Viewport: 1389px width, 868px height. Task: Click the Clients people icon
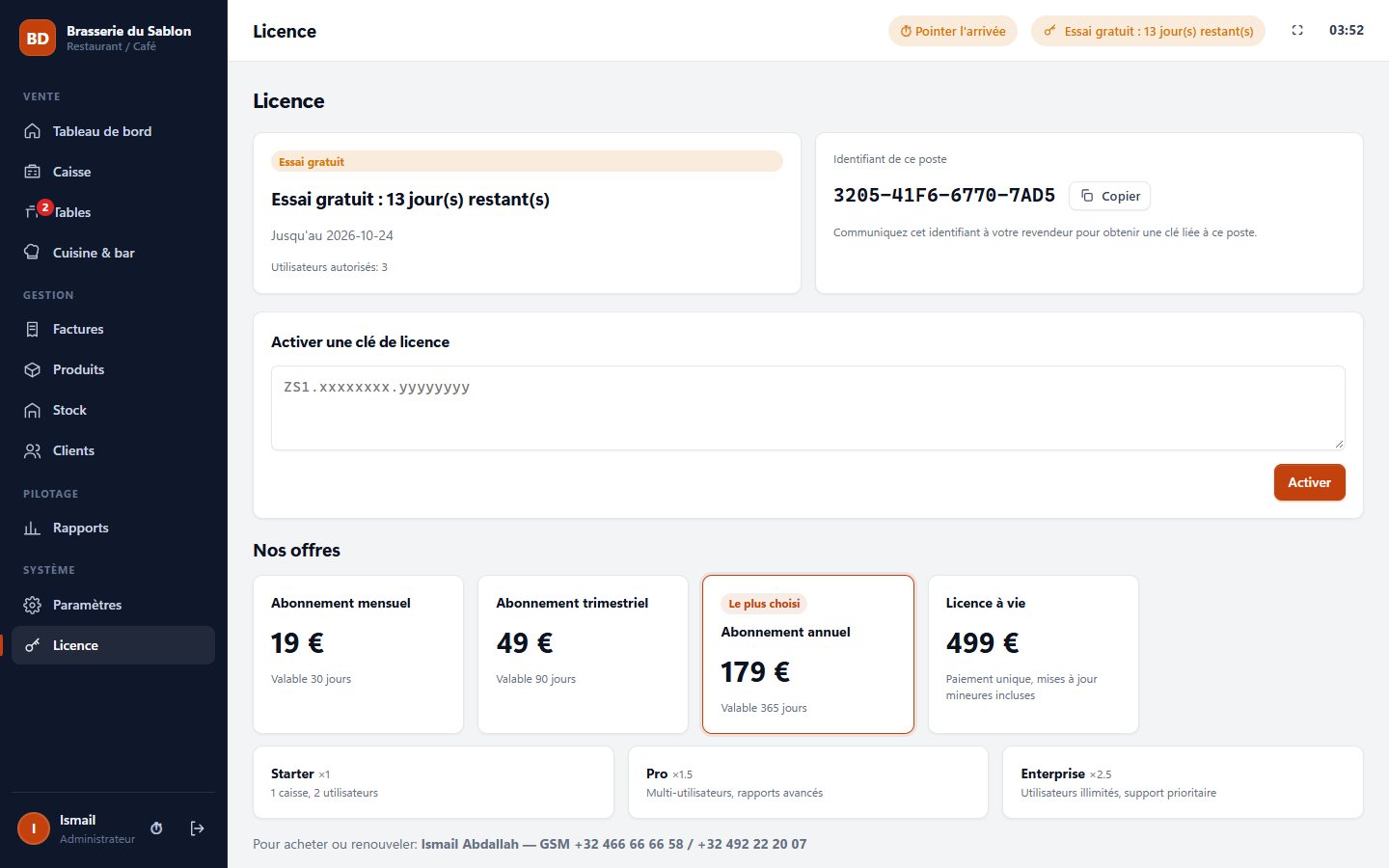32,450
